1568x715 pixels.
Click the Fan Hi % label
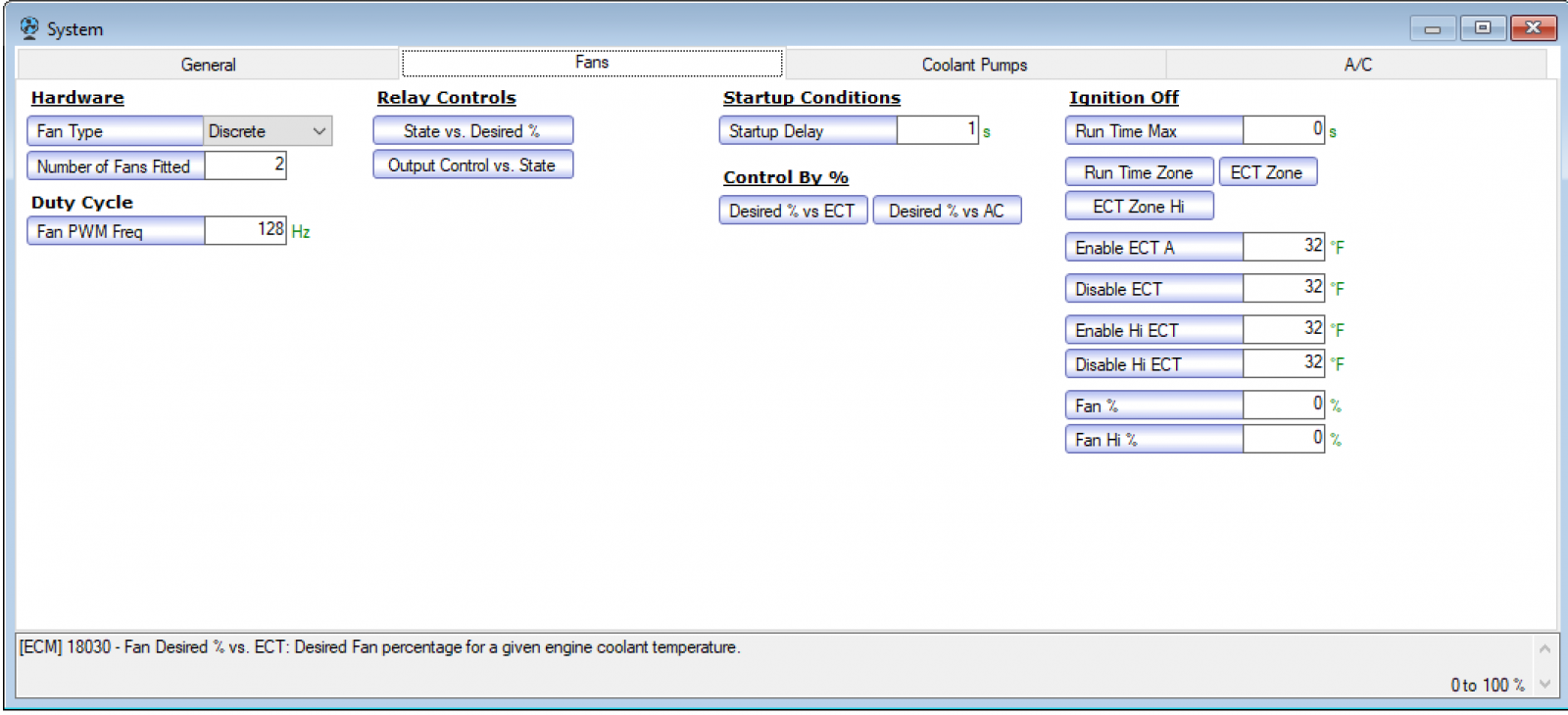[x=1153, y=439]
